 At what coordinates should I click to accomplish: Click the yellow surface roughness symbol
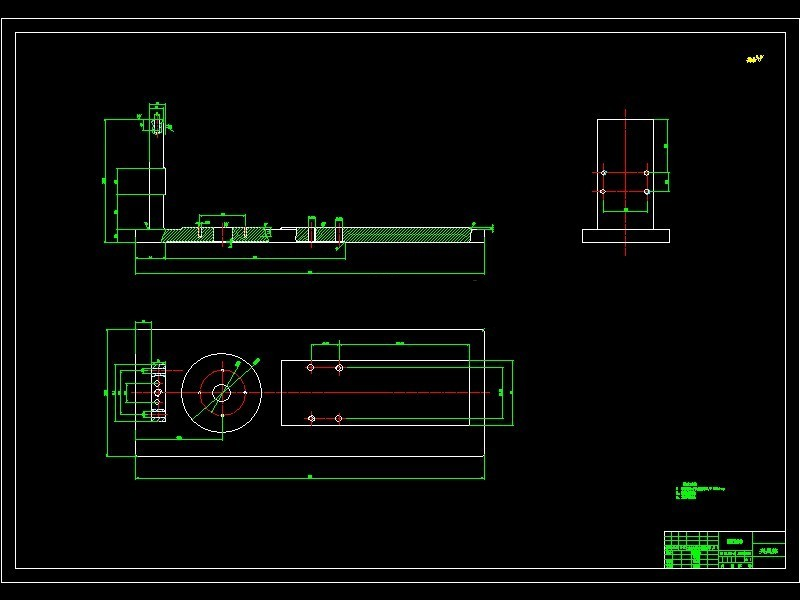click(755, 59)
